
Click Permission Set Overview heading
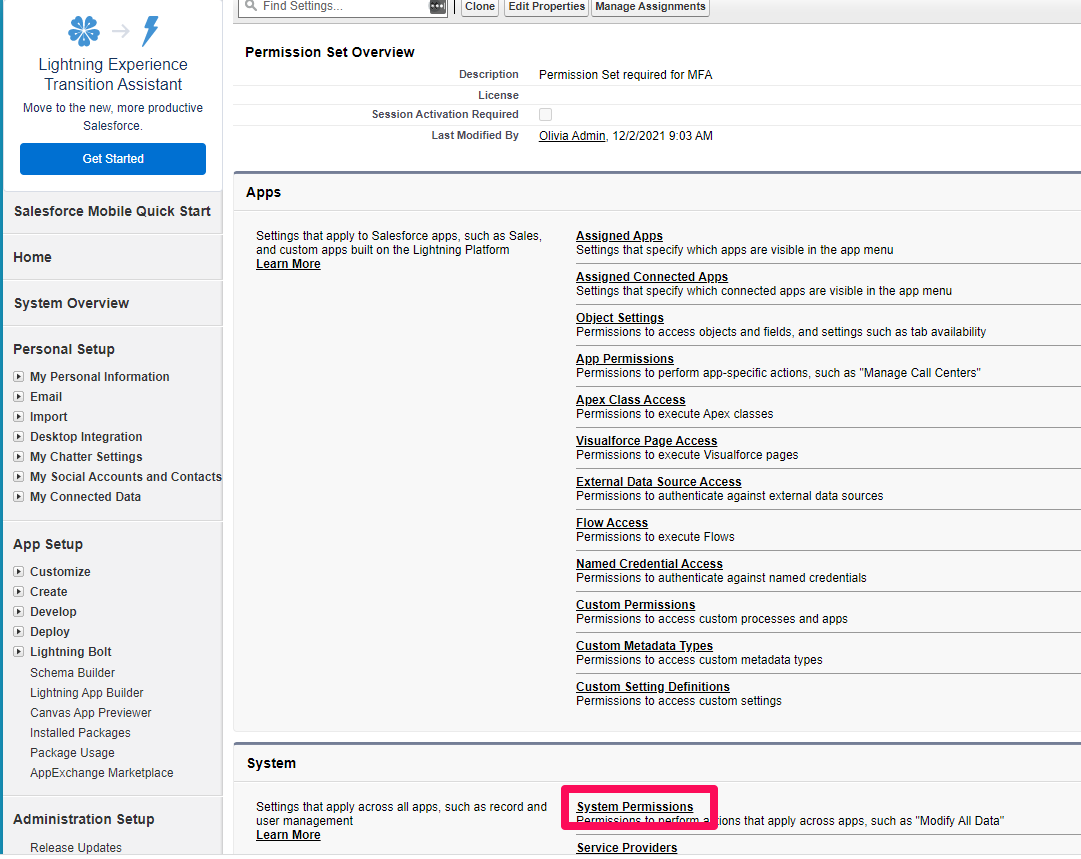point(330,52)
